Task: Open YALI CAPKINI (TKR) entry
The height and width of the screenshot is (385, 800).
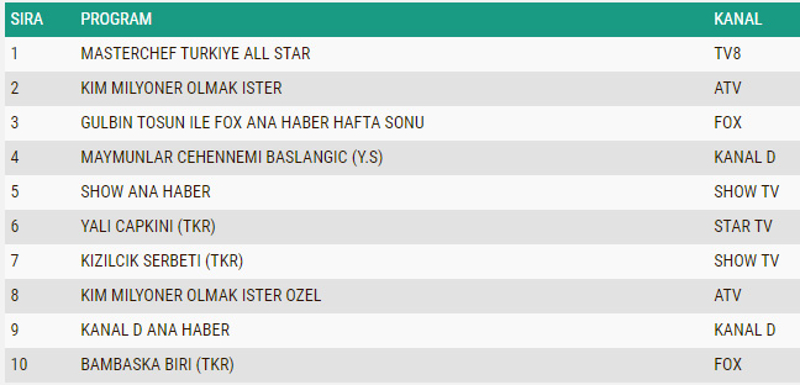Action: point(148,226)
